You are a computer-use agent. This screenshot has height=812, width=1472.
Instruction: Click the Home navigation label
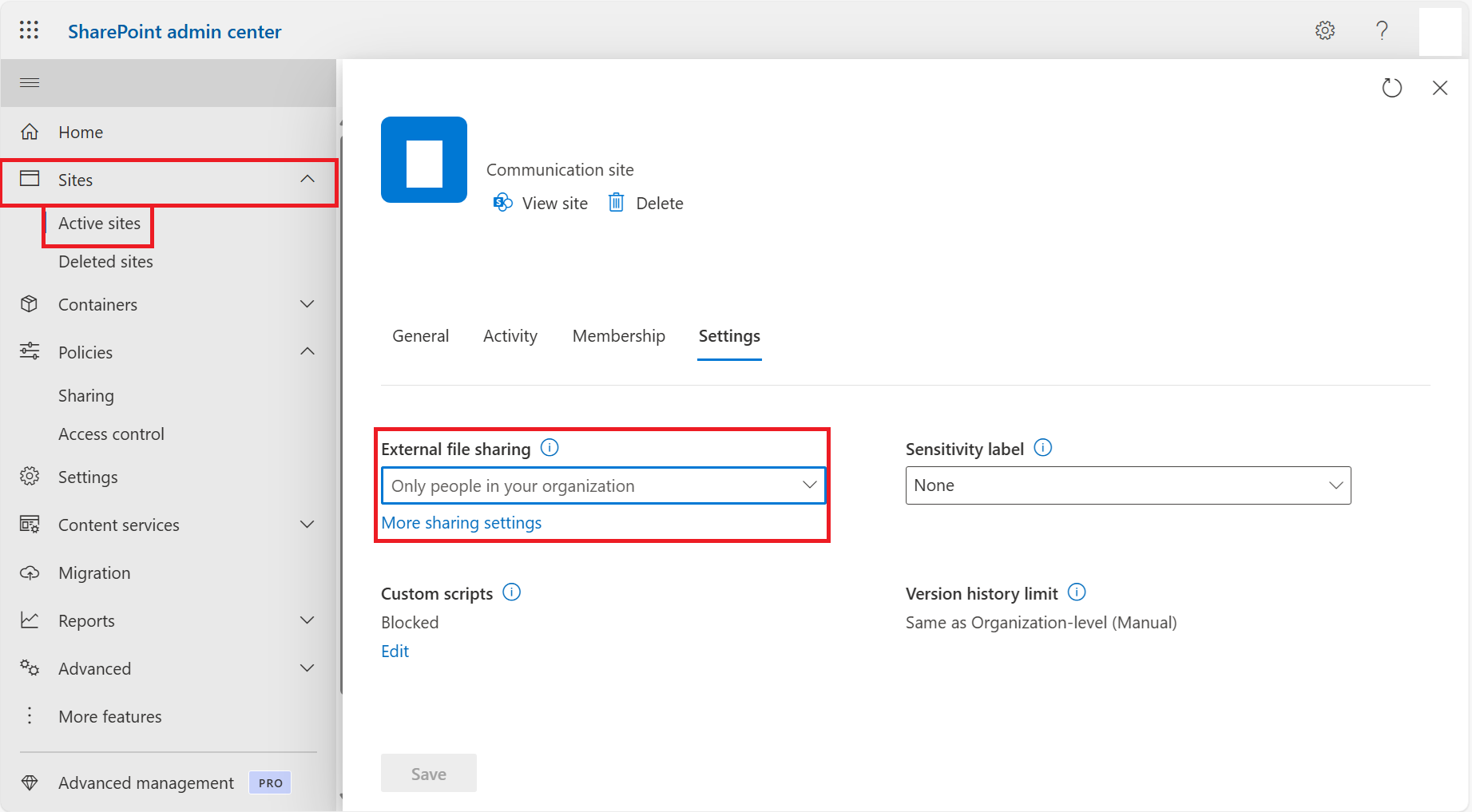81,133
